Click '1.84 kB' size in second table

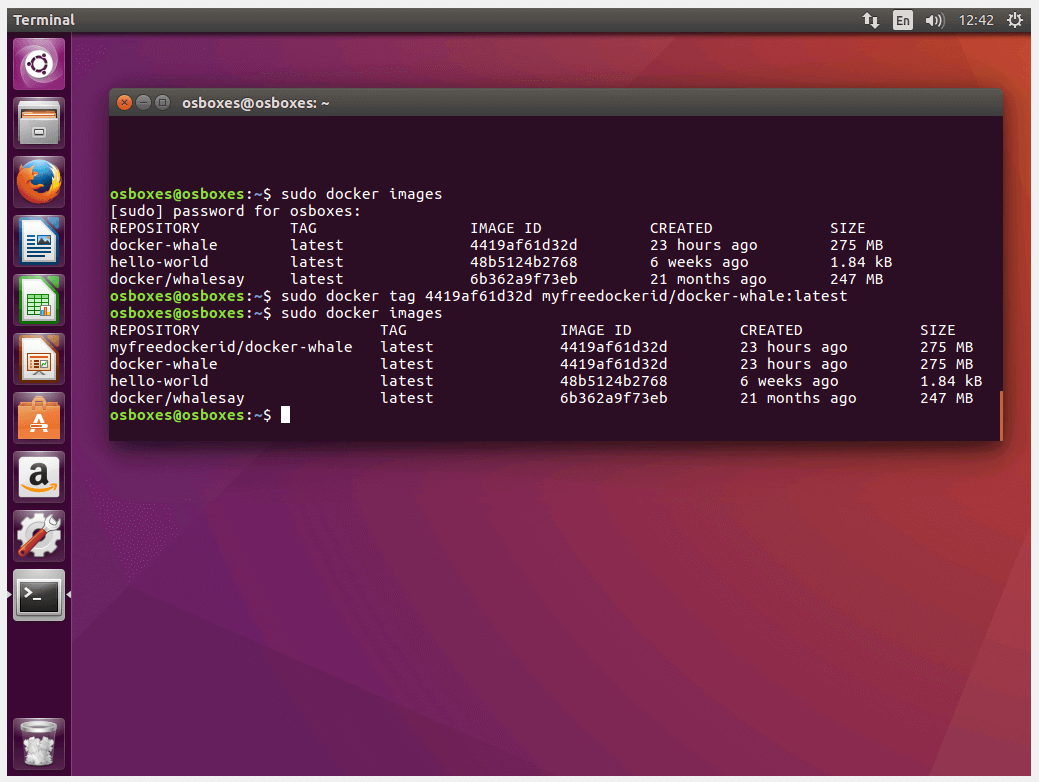[x=951, y=381]
